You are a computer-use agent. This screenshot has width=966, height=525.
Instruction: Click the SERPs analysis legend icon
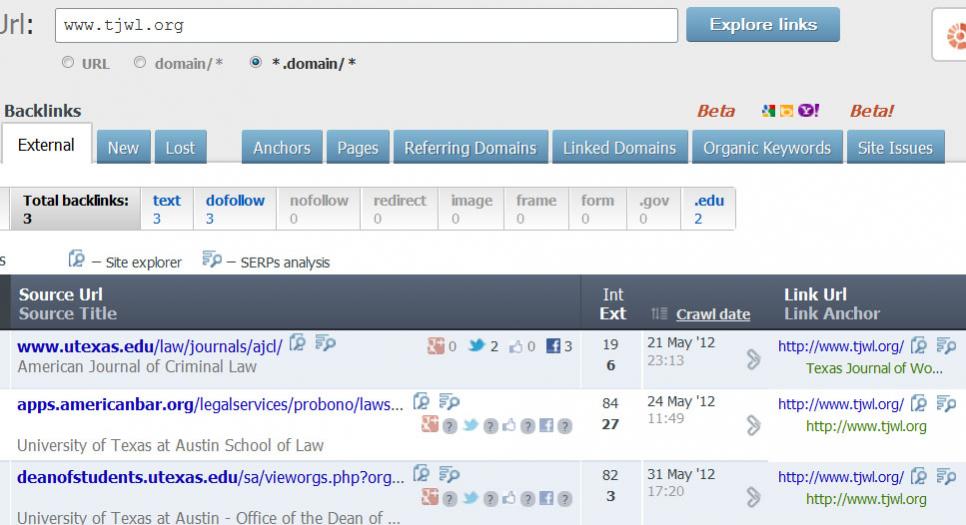tap(212, 259)
